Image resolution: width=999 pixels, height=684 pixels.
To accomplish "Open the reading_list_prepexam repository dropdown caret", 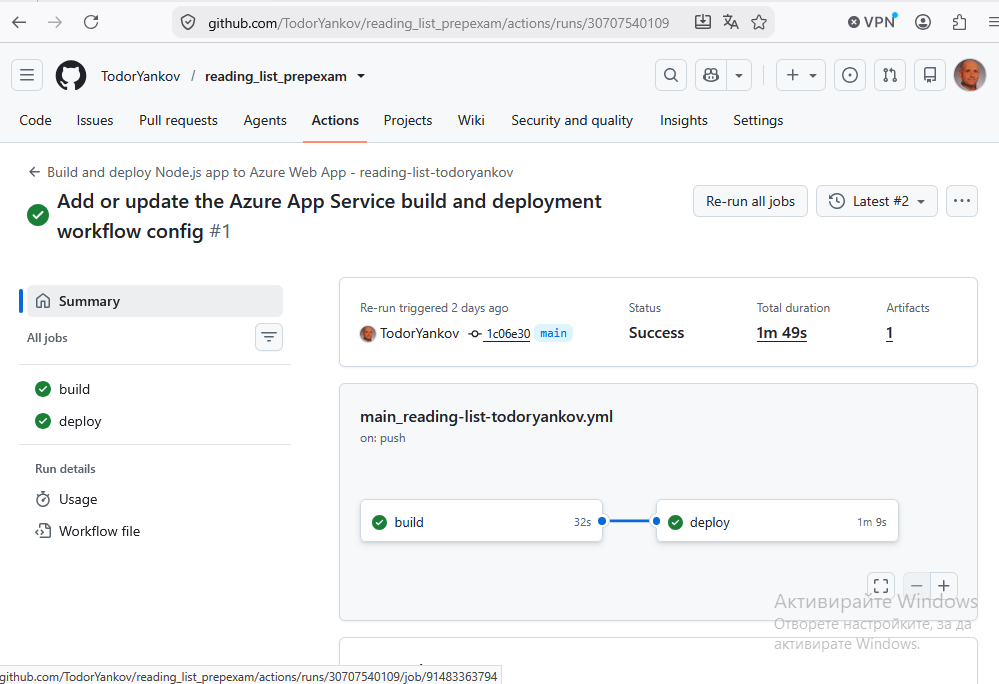I will [x=361, y=76].
